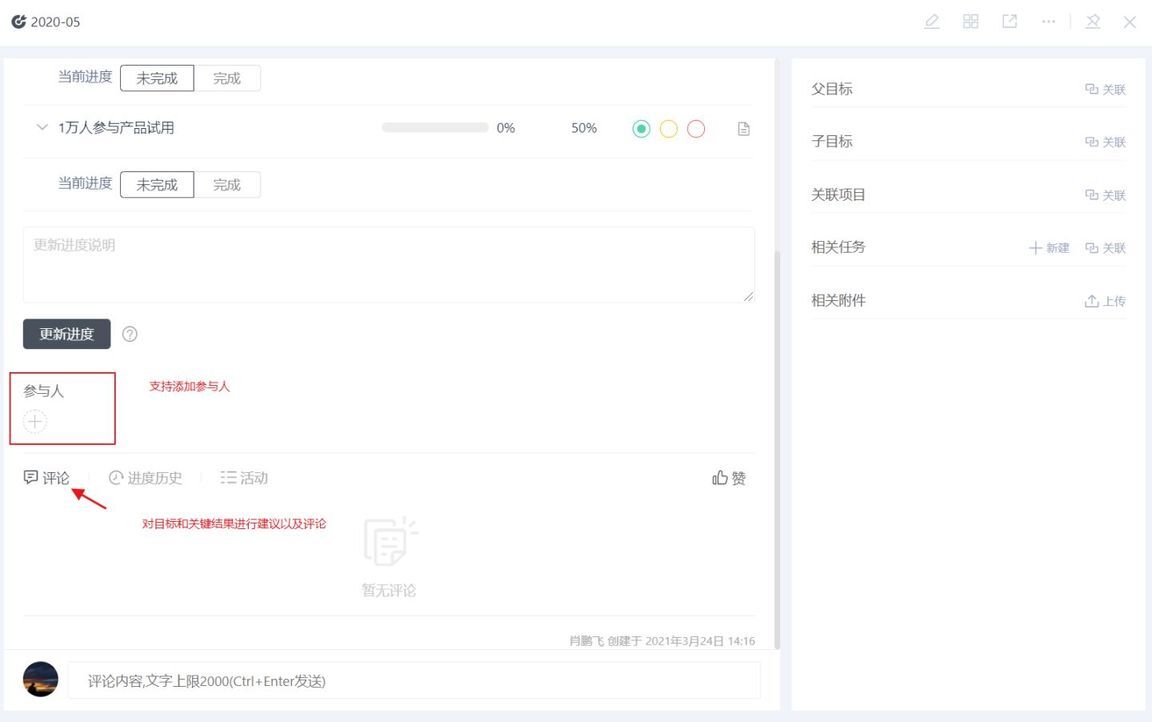This screenshot has height=722, width=1152.
Task: Switch to the 活动 tab
Action: pos(244,478)
